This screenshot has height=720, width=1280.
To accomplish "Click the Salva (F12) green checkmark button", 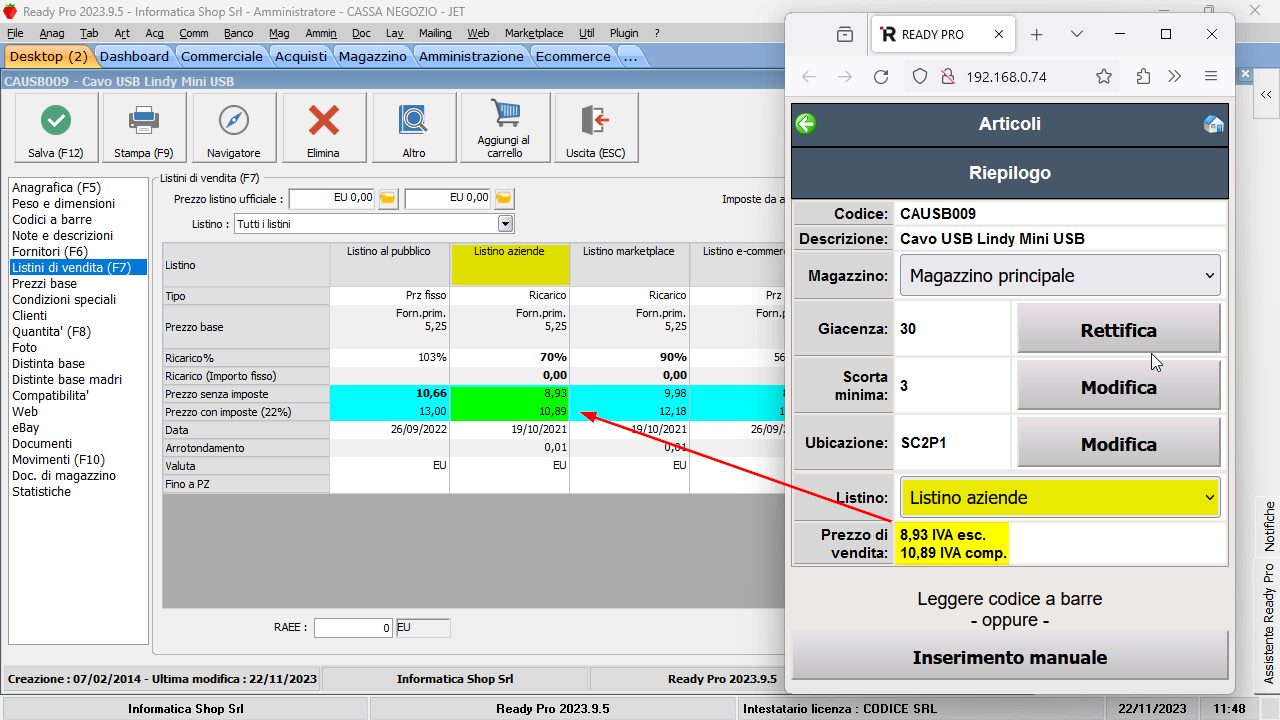I will [56, 128].
